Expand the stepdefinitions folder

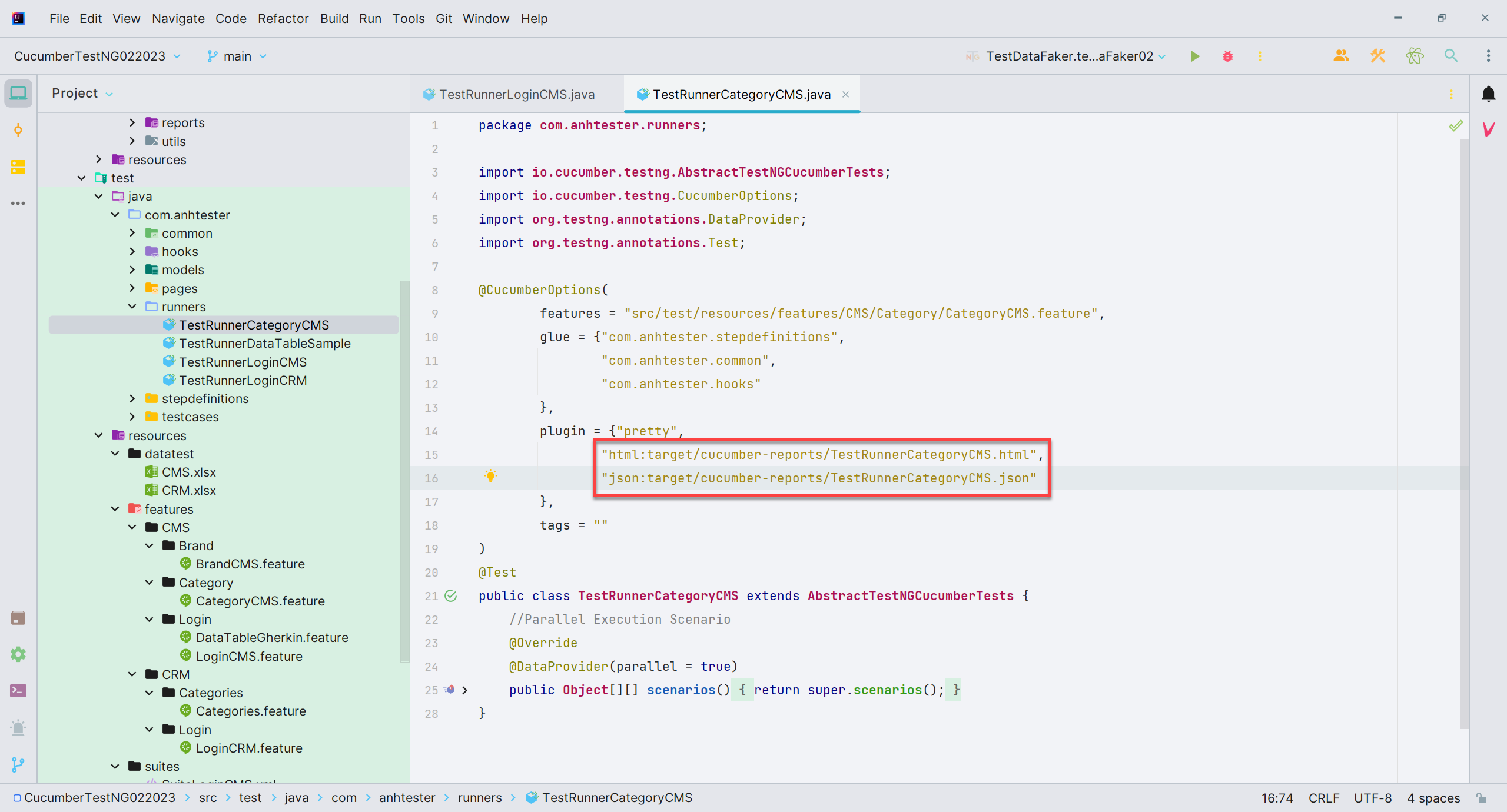pyautogui.click(x=132, y=398)
